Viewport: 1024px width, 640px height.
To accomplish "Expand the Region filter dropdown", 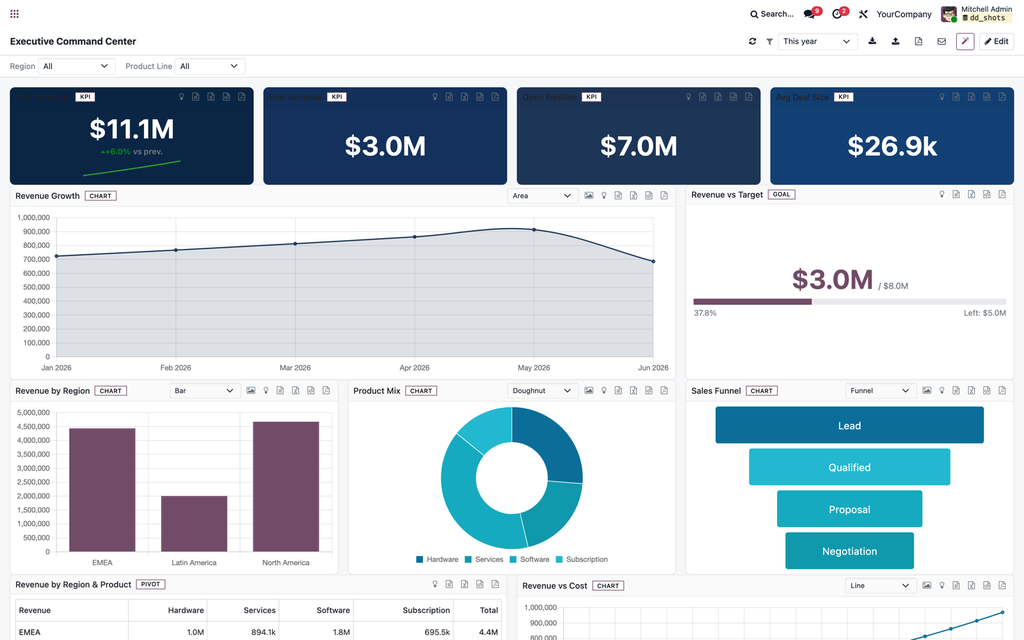I will (x=76, y=66).
